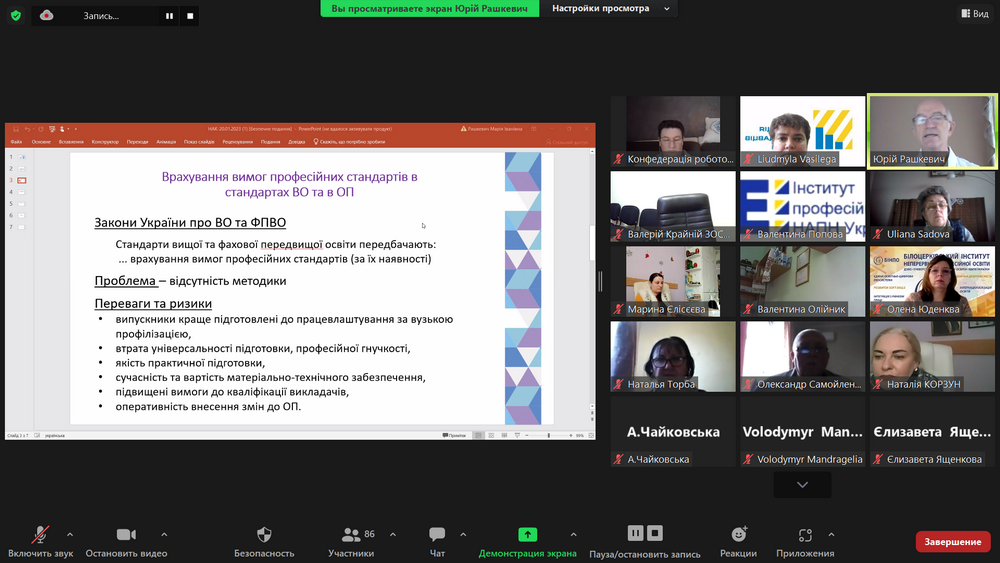
Task: Click the green Демонстрация экрана share icon
Action: pos(527,534)
